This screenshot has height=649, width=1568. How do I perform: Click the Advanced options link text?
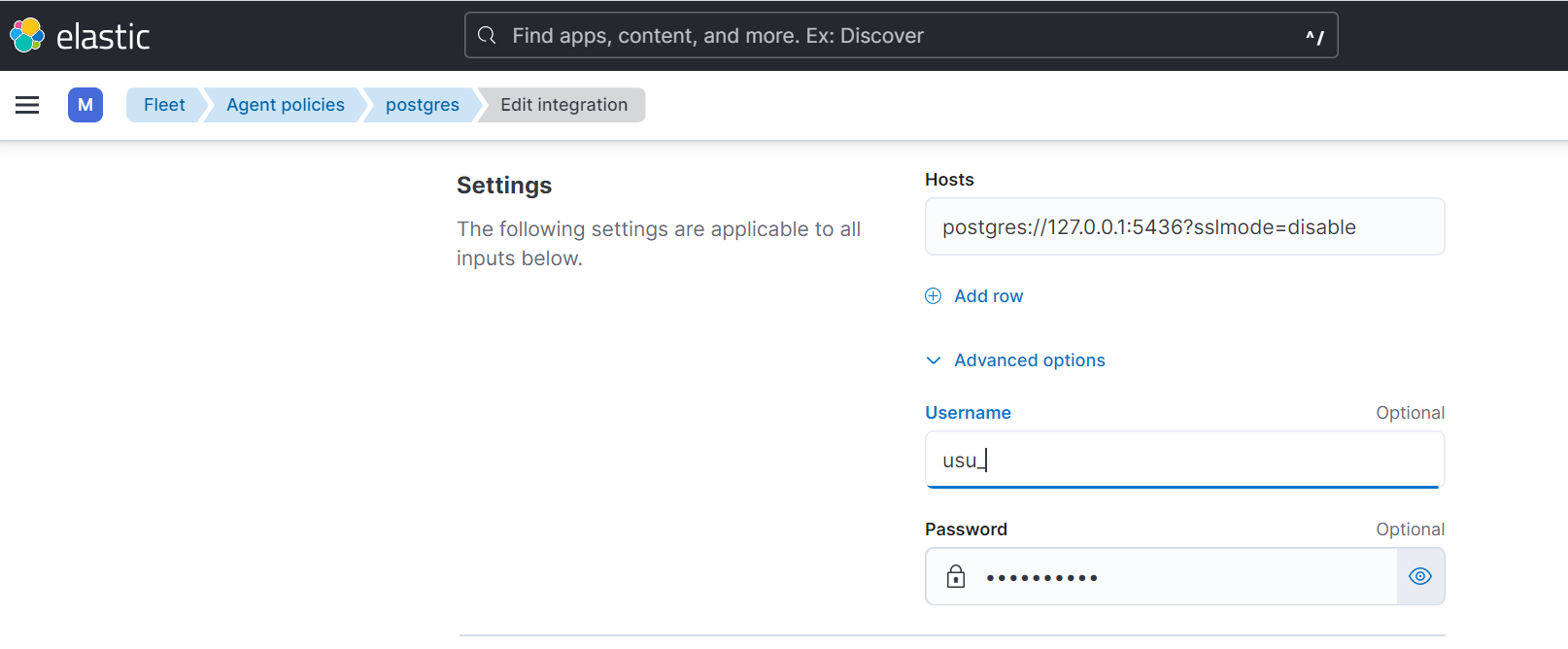(1029, 360)
